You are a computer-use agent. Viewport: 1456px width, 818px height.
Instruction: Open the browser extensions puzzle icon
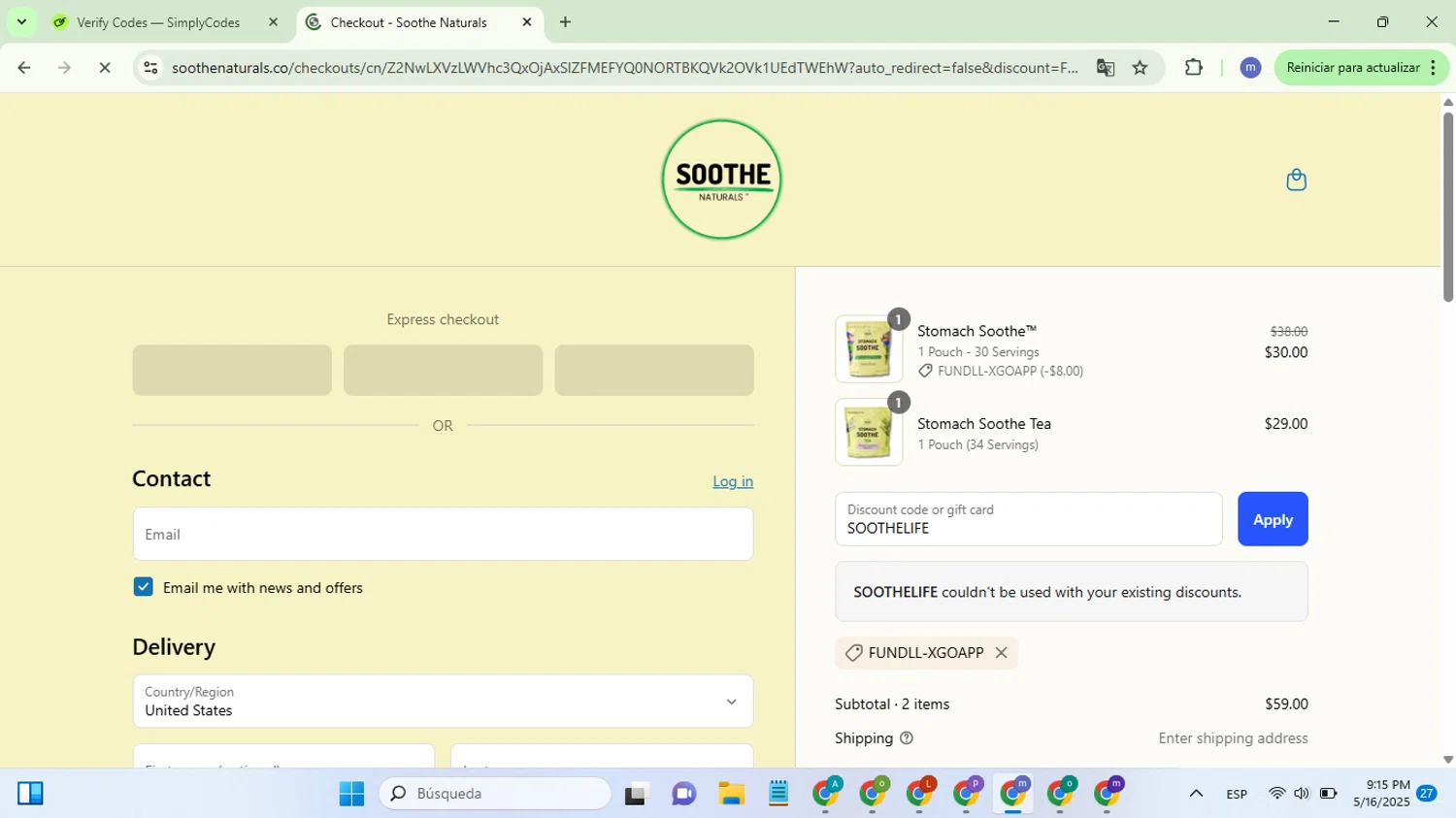1194,68
